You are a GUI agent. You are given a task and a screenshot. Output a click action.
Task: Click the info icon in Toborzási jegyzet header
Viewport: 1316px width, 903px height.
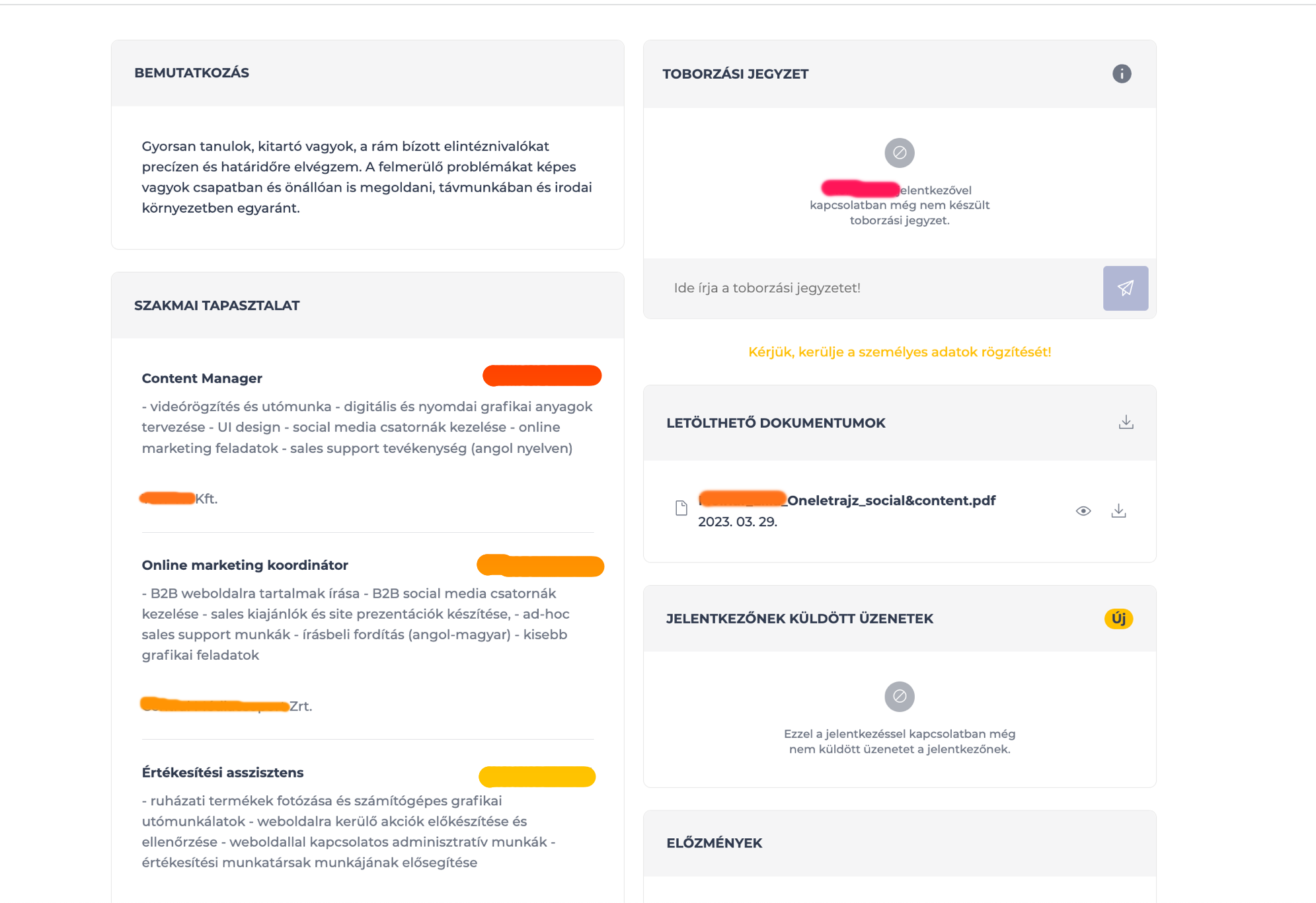(1121, 73)
